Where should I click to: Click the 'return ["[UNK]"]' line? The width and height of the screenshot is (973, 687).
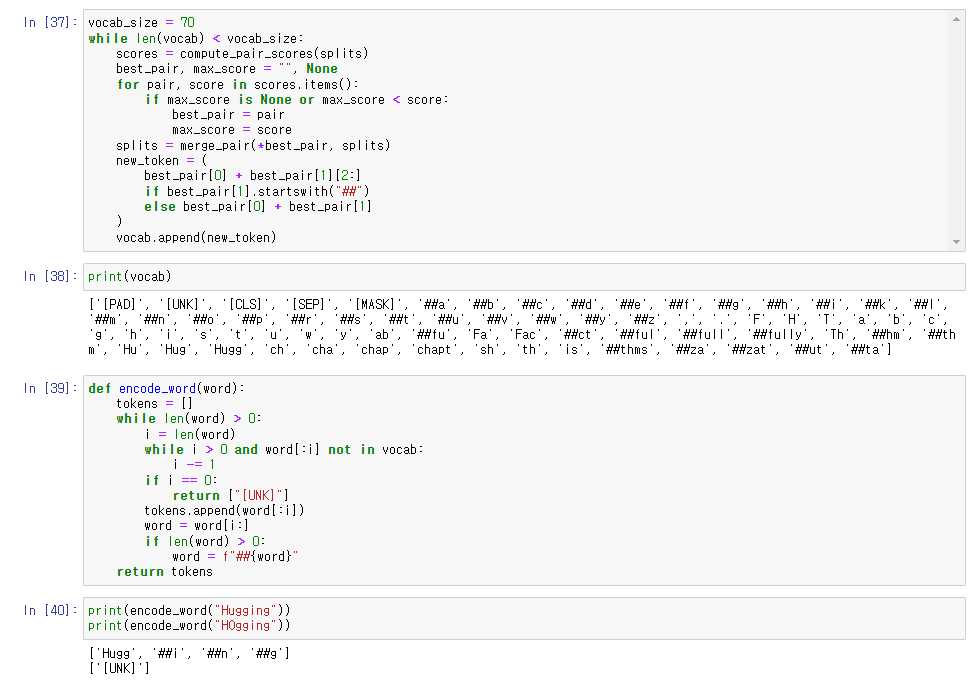[x=231, y=495]
